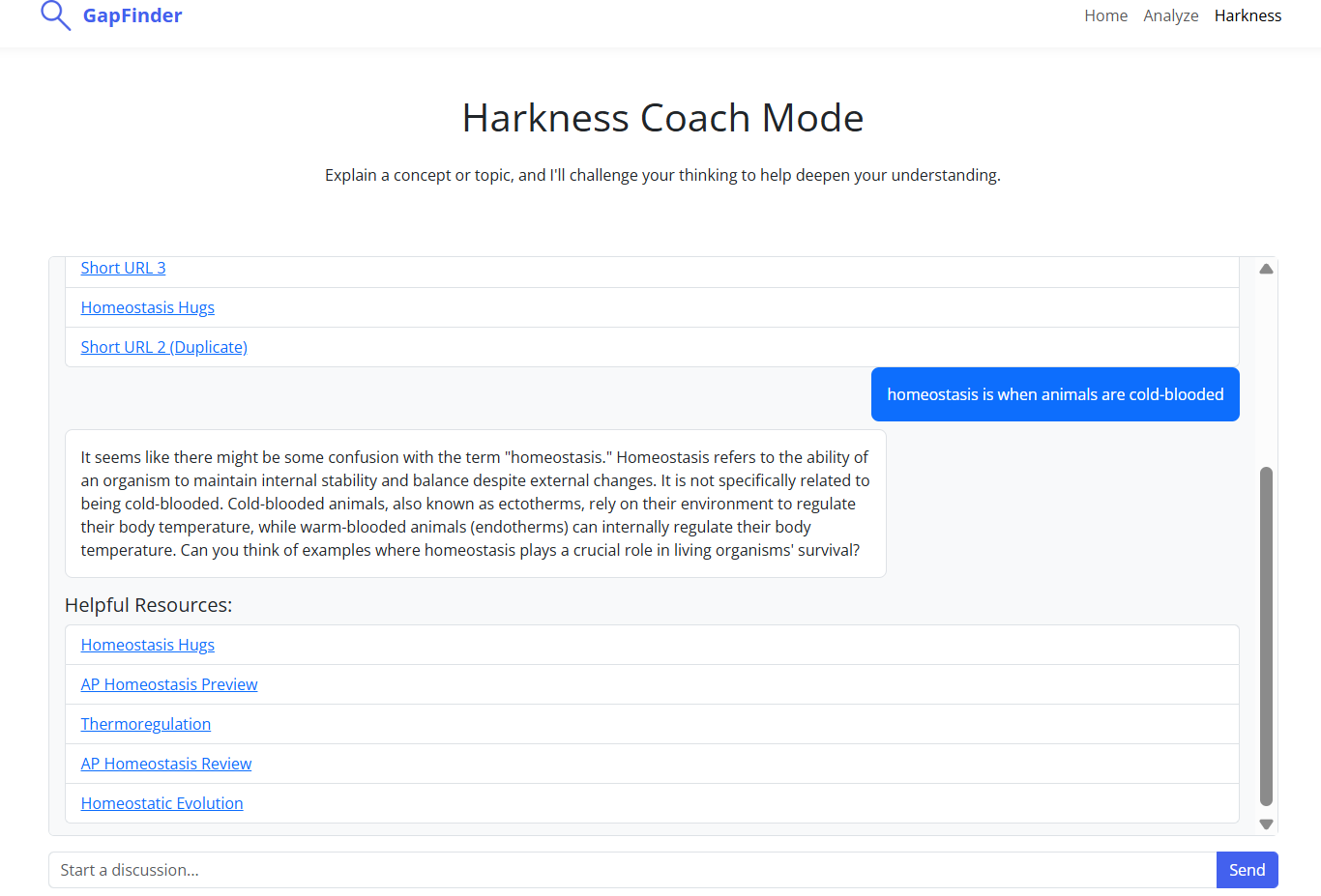The height and width of the screenshot is (896, 1321).
Task: Click the GapFinder magnifying glass logo icon
Action: tap(55, 15)
